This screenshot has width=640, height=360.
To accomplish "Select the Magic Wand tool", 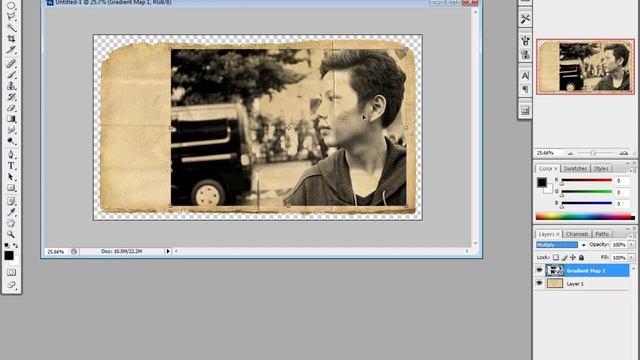I will coord(11,28).
